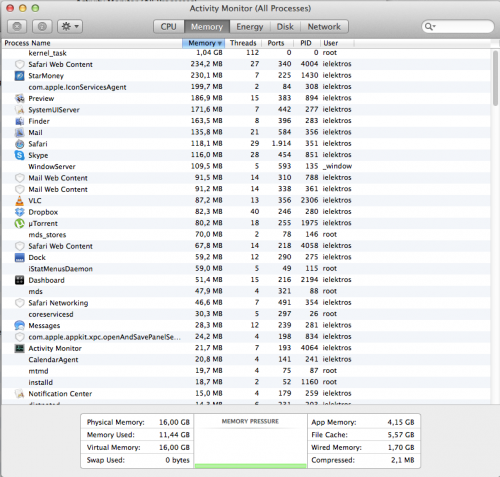The image size is (500, 477).
Task: Select the CalendarAgent process
Action: [246, 359]
